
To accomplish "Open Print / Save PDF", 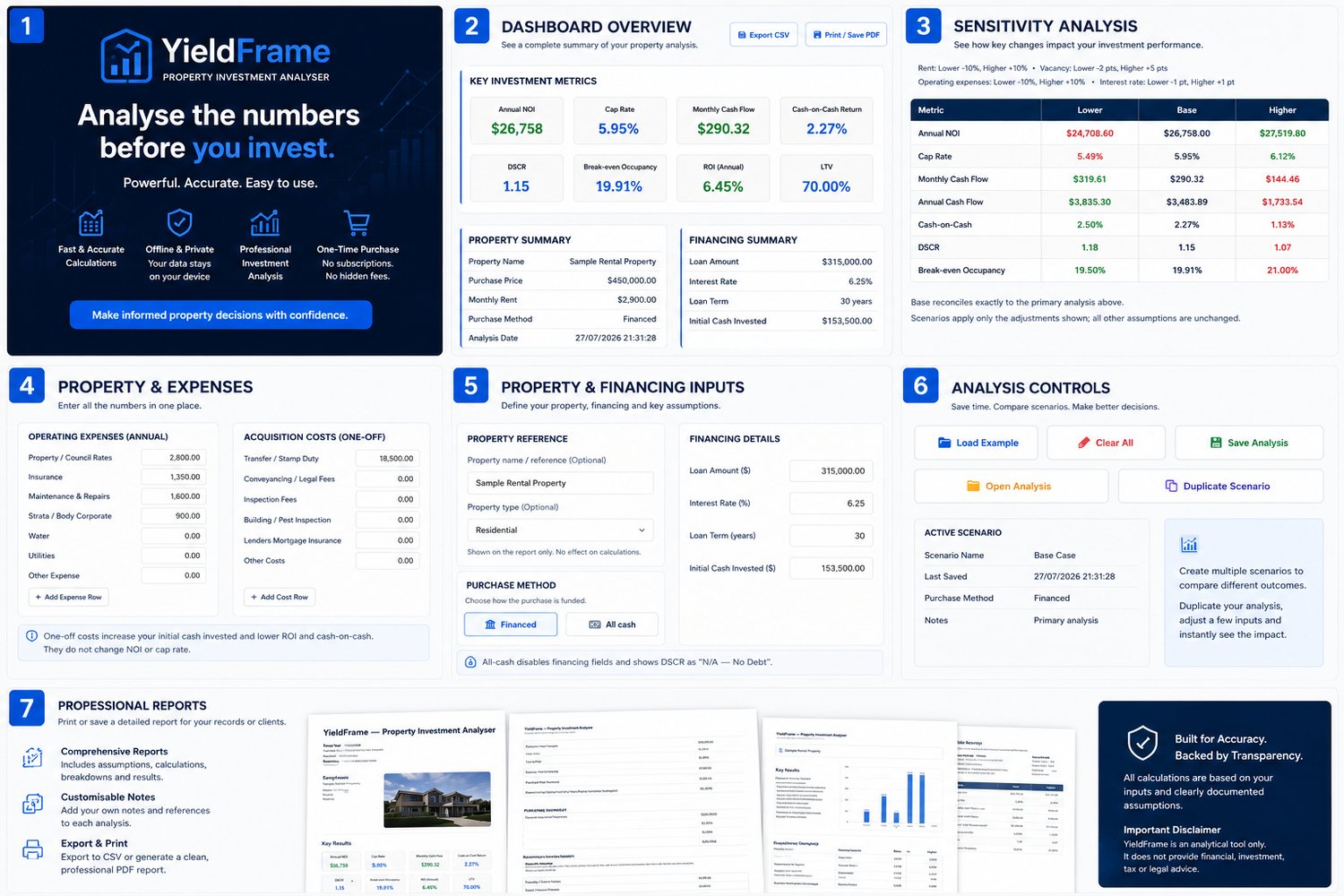I will pyautogui.click(x=846, y=35).
